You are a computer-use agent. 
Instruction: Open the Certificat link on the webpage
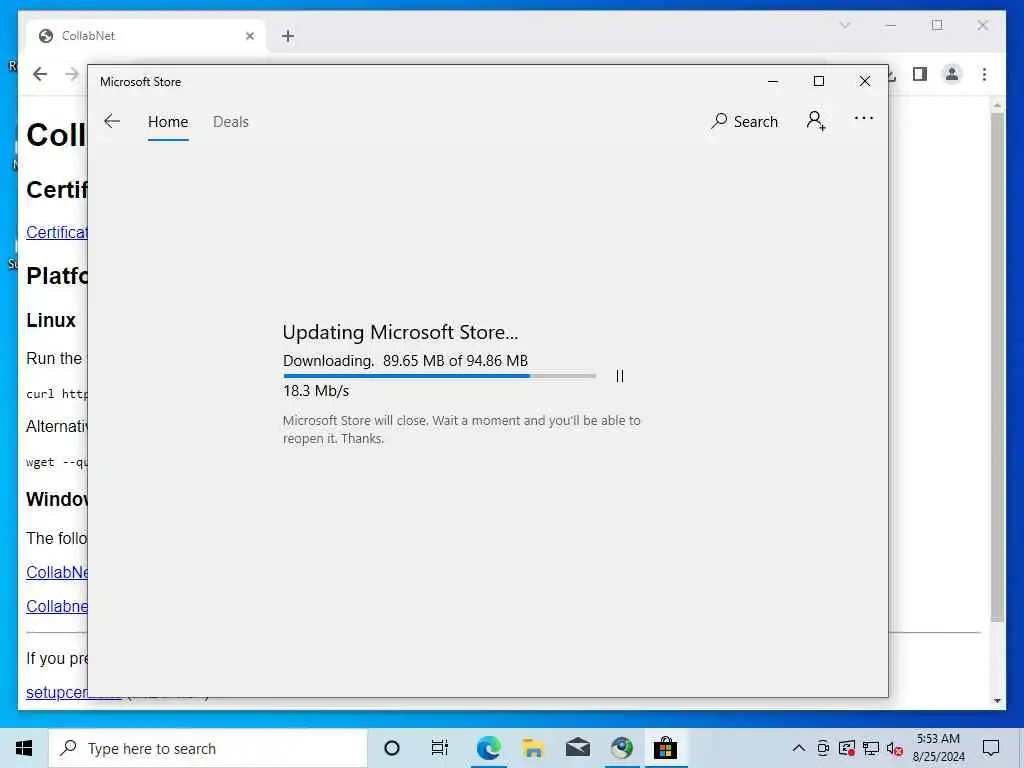57,232
